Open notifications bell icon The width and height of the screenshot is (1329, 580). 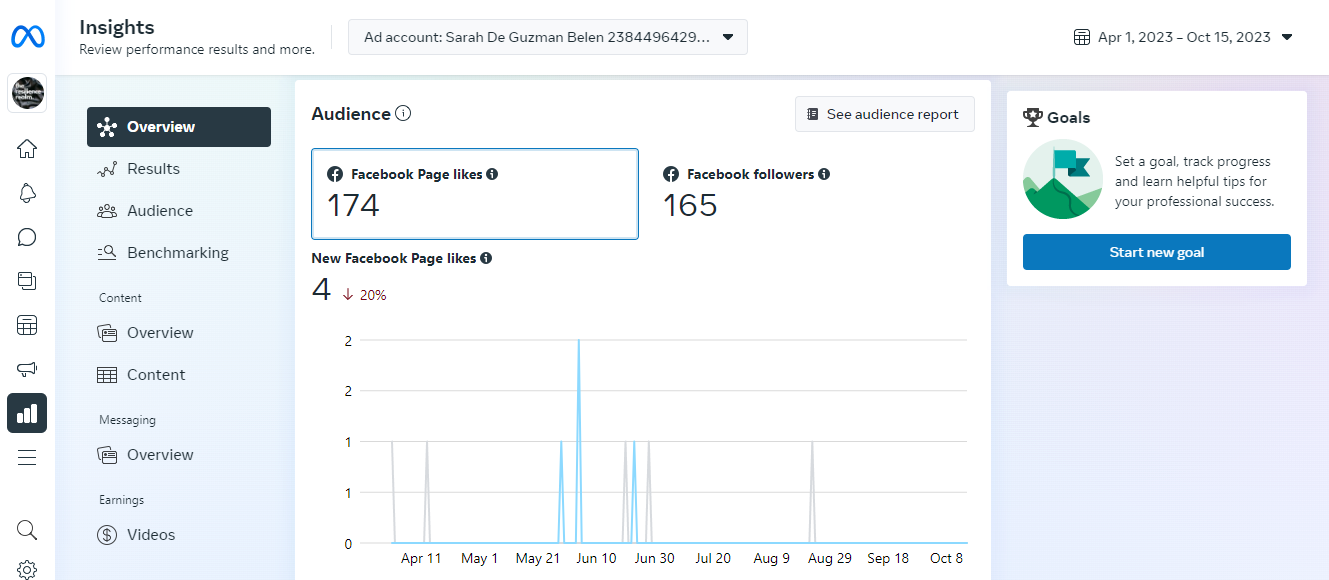pos(27,193)
